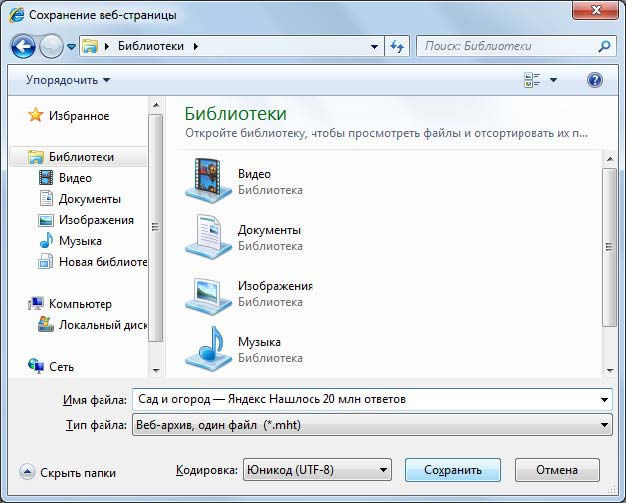Image resolution: width=626 pixels, height=503 pixels.
Task: Click the change view icon
Action: pos(532,80)
